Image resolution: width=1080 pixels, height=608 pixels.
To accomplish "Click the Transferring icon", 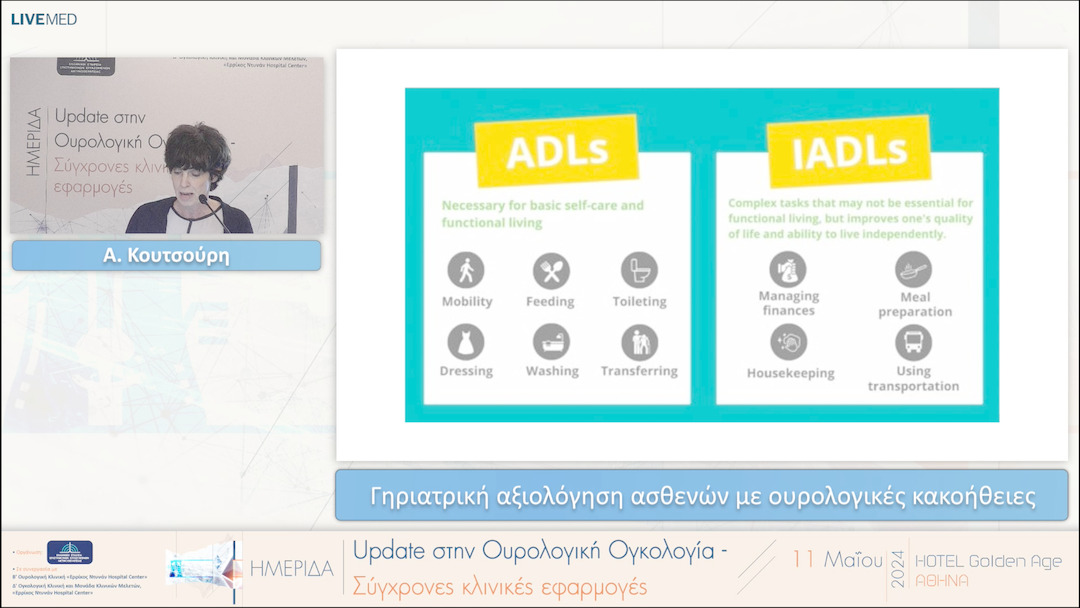I will (x=639, y=342).
